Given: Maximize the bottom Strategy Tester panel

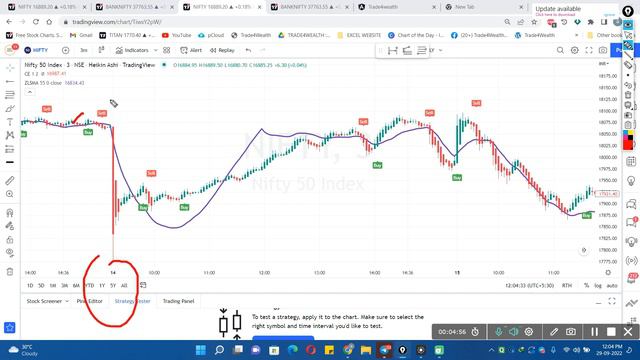Looking at the screenshot, I should click(612, 301).
